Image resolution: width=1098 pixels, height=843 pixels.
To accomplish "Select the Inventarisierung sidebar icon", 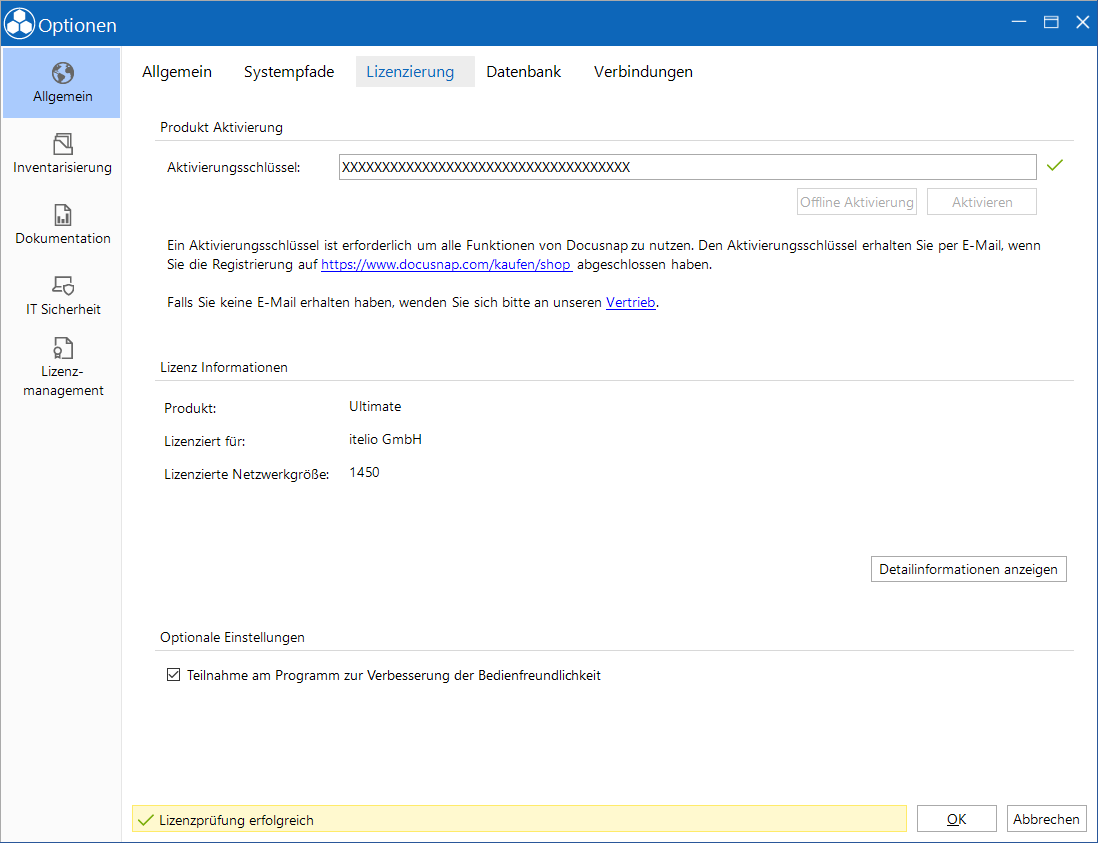I will pos(62,144).
